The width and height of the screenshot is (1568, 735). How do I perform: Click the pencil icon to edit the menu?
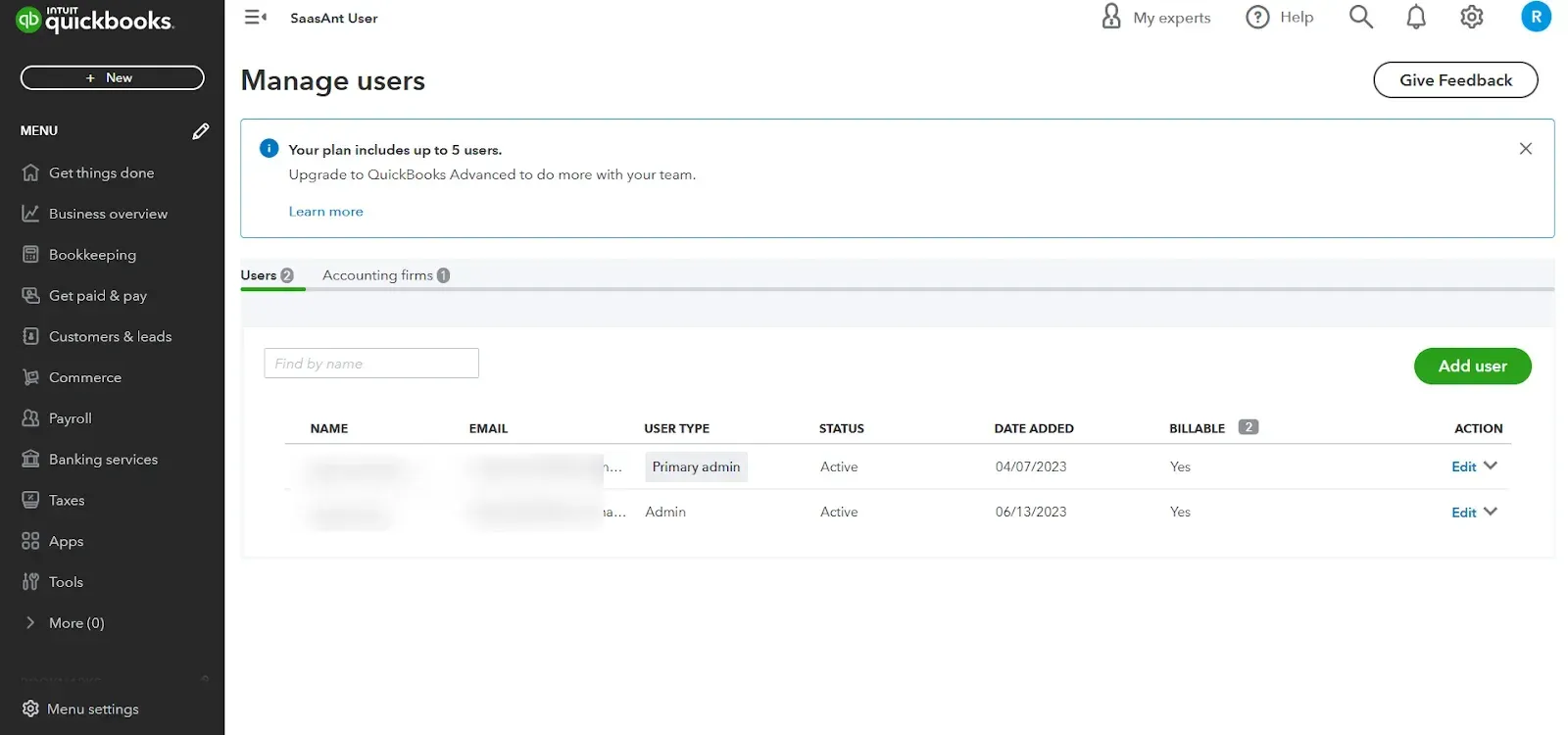pyautogui.click(x=201, y=131)
